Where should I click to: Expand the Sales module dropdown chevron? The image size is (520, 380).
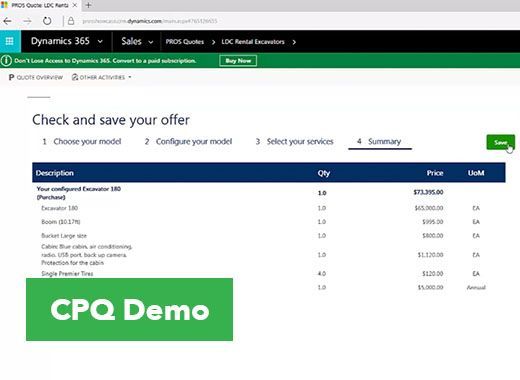pyautogui.click(x=151, y=42)
